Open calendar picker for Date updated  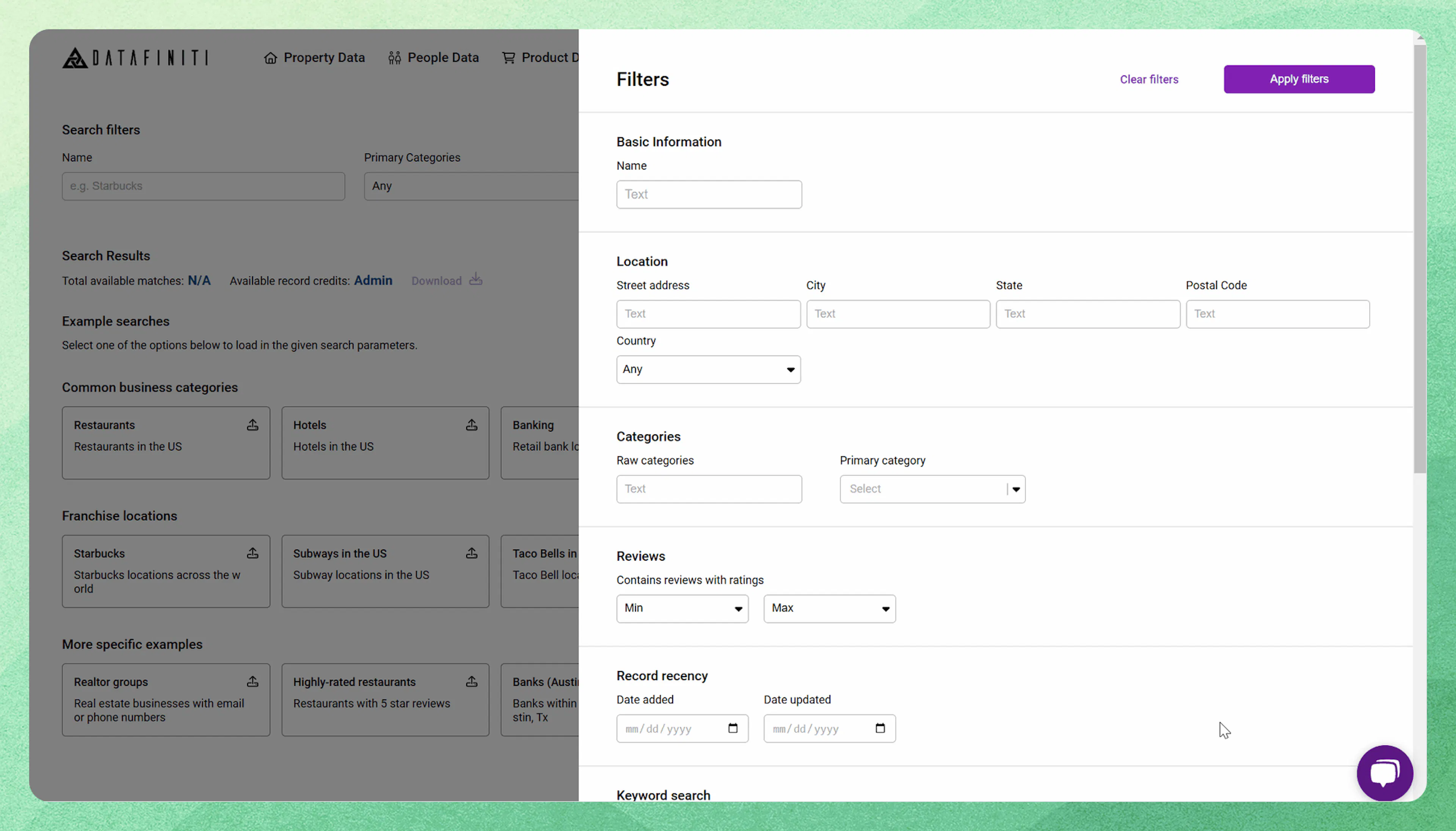click(880, 728)
